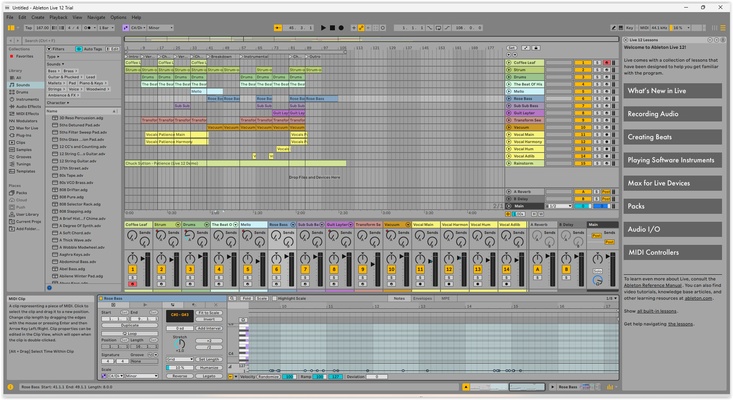Viewport: 733px width, 400px height.
Task: Launch the Coffee Leaf track play icon
Action: [x=509, y=63]
